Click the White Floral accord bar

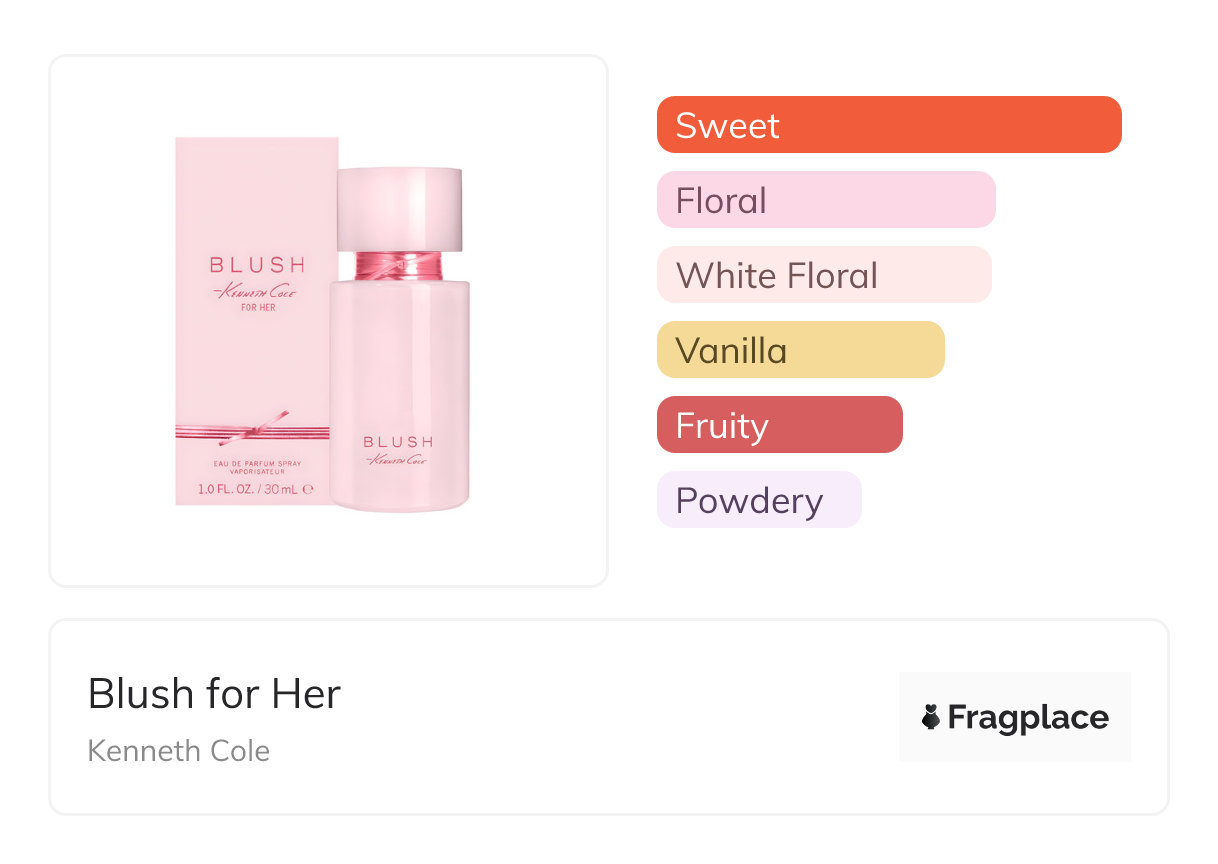click(x=823, y=275)
